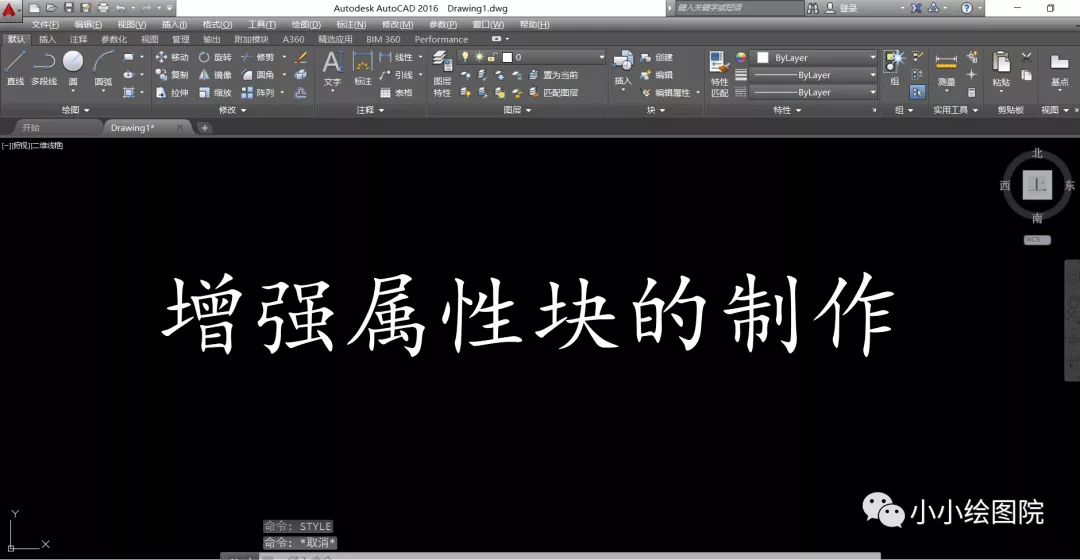Viewport: 1080px width, 560px height.
Task: Click the 移动 (Move) tool
Action: (x=172, y=57)
